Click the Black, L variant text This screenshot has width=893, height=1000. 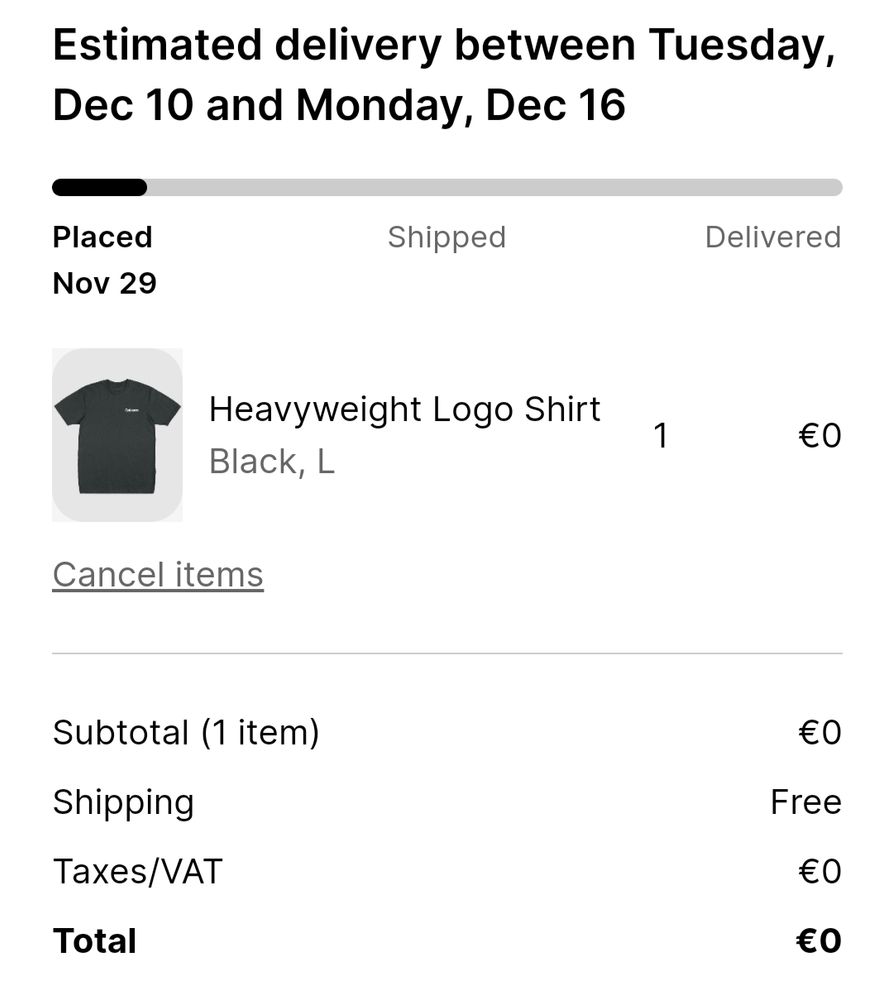[x=272, y=462]
